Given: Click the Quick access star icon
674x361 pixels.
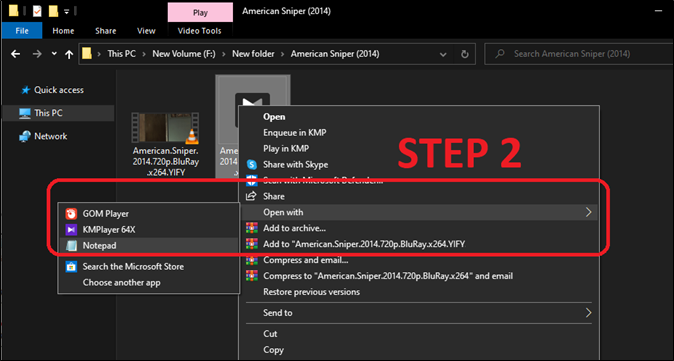Looking at the screenshot, I should click(x=26, y=90).
